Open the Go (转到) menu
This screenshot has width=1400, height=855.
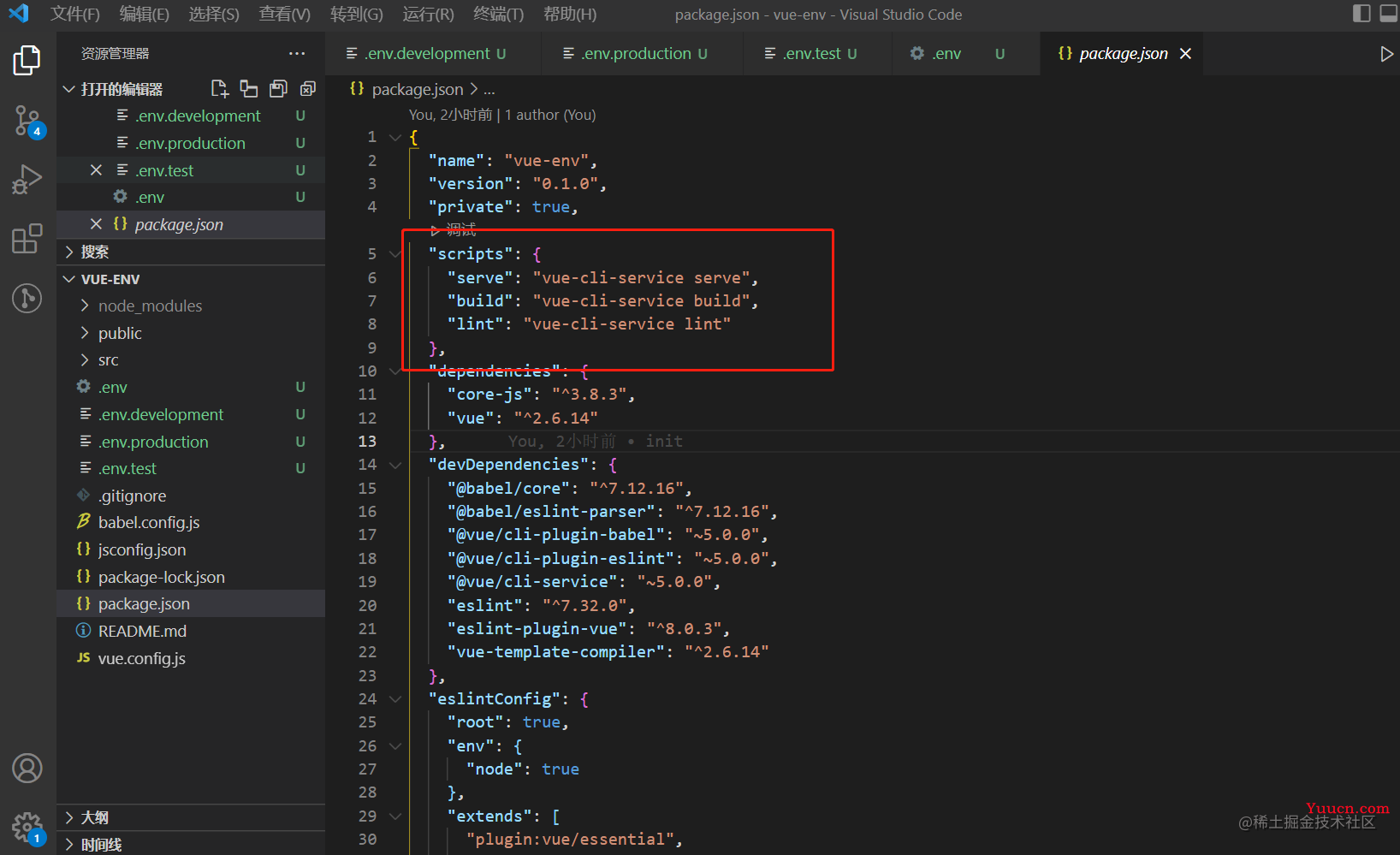[x=357, y=14]
